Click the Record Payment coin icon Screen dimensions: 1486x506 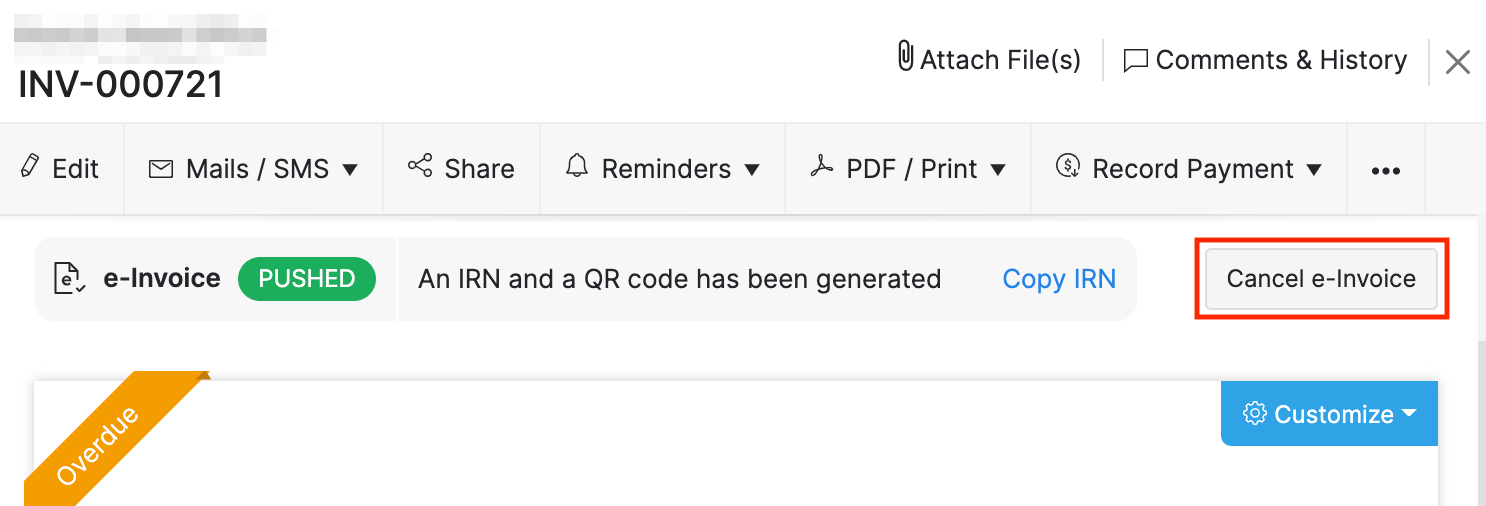(x=1068, y=167)
